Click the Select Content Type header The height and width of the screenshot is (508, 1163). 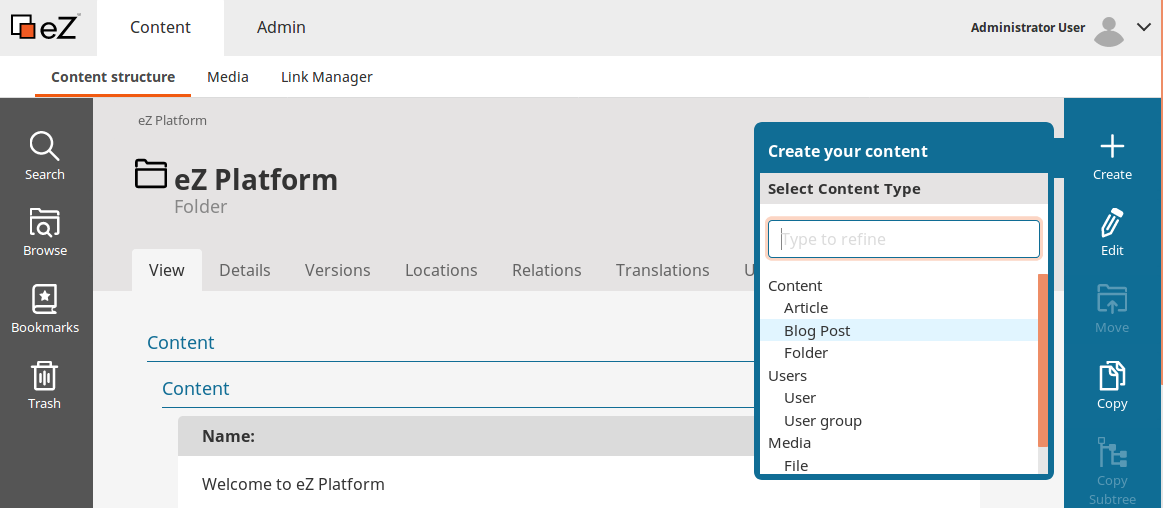(903, 189)
